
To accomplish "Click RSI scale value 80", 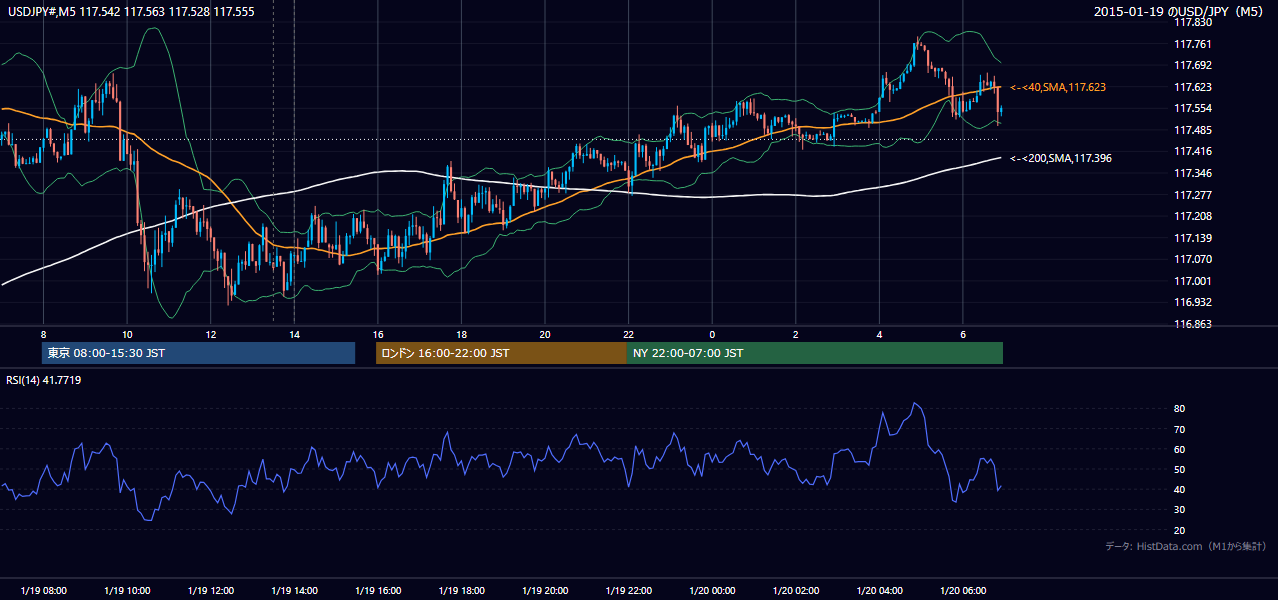I will [x=1179, y=409].
